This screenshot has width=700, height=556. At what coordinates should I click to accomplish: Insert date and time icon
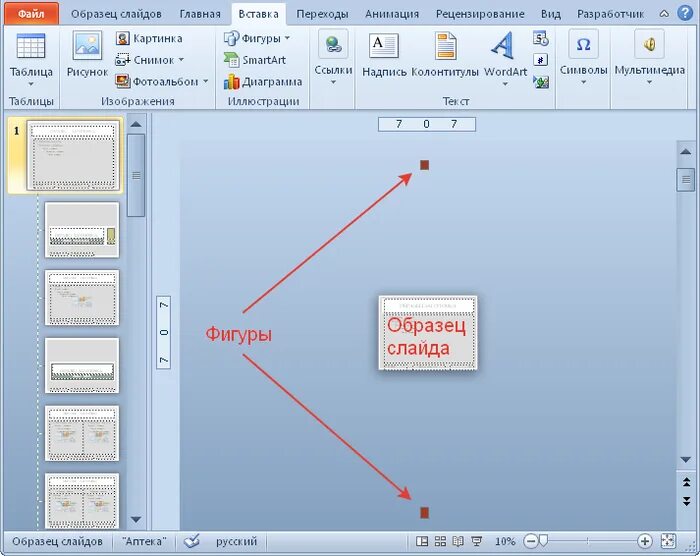click(x=541, y=38)
